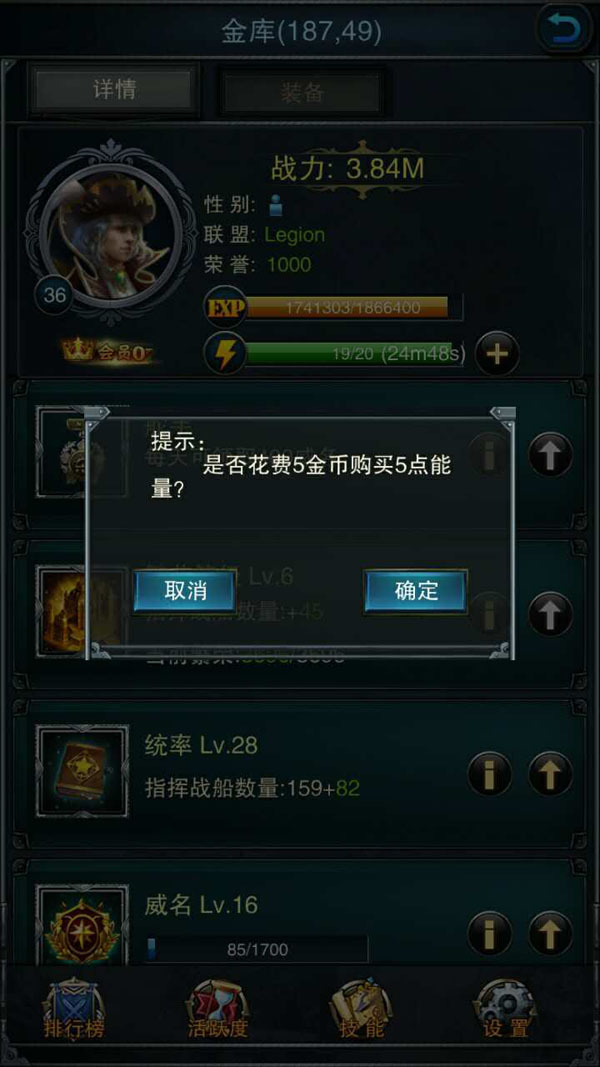Click the up arrow on Lv.6 skill row

click(550, 614)
